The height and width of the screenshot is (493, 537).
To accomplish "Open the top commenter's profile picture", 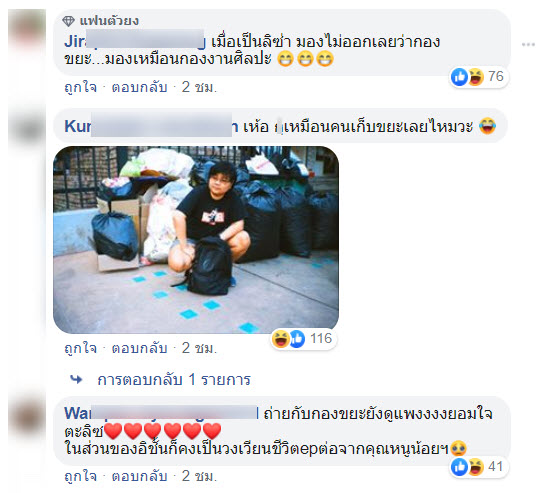I will pos(27,31).
